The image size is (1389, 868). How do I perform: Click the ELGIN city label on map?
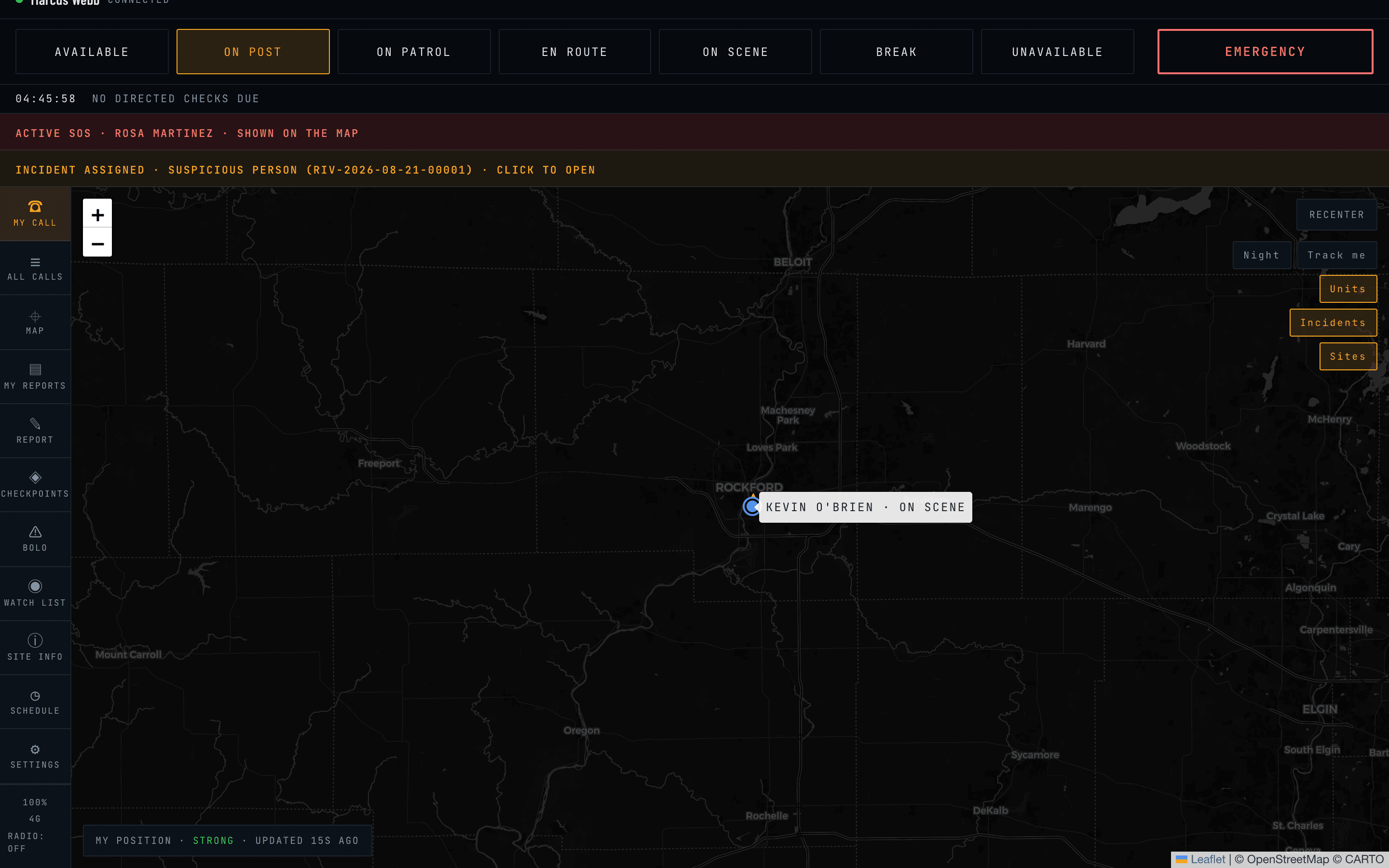click(1320, 709)
